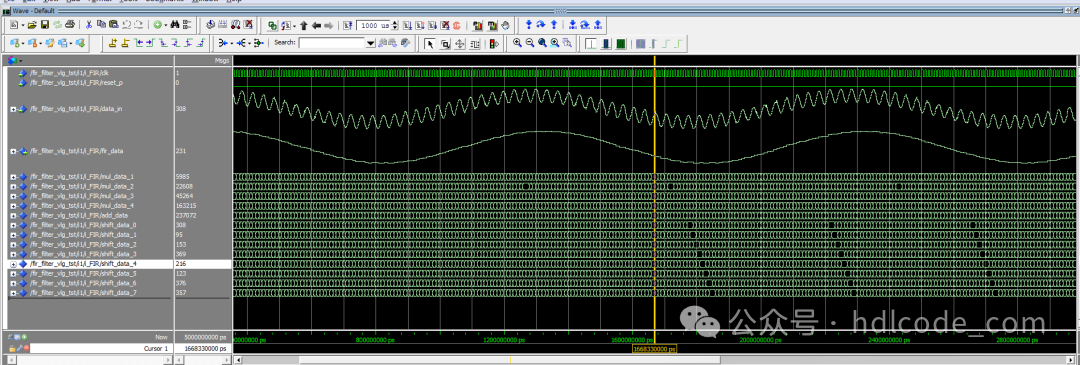
Task: Expand the shift_data_0 signal
Action: pyautogui.click(x=13, y=225)
